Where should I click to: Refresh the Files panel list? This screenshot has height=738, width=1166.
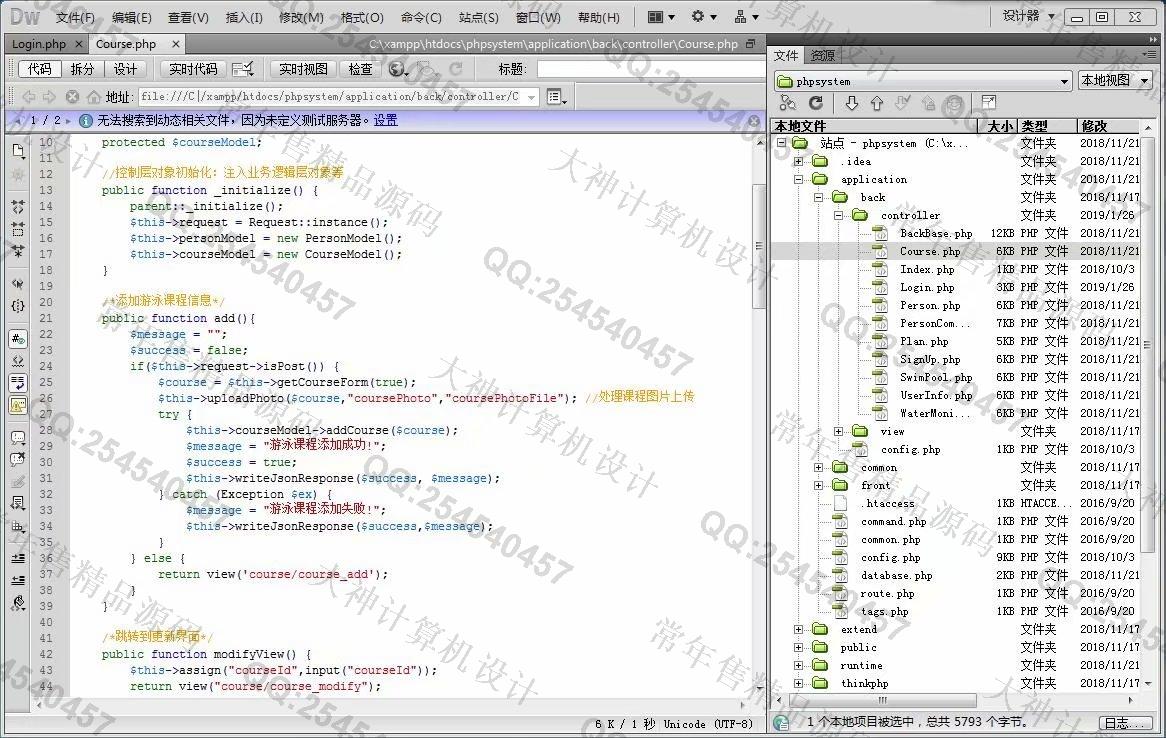click(816, 103)
